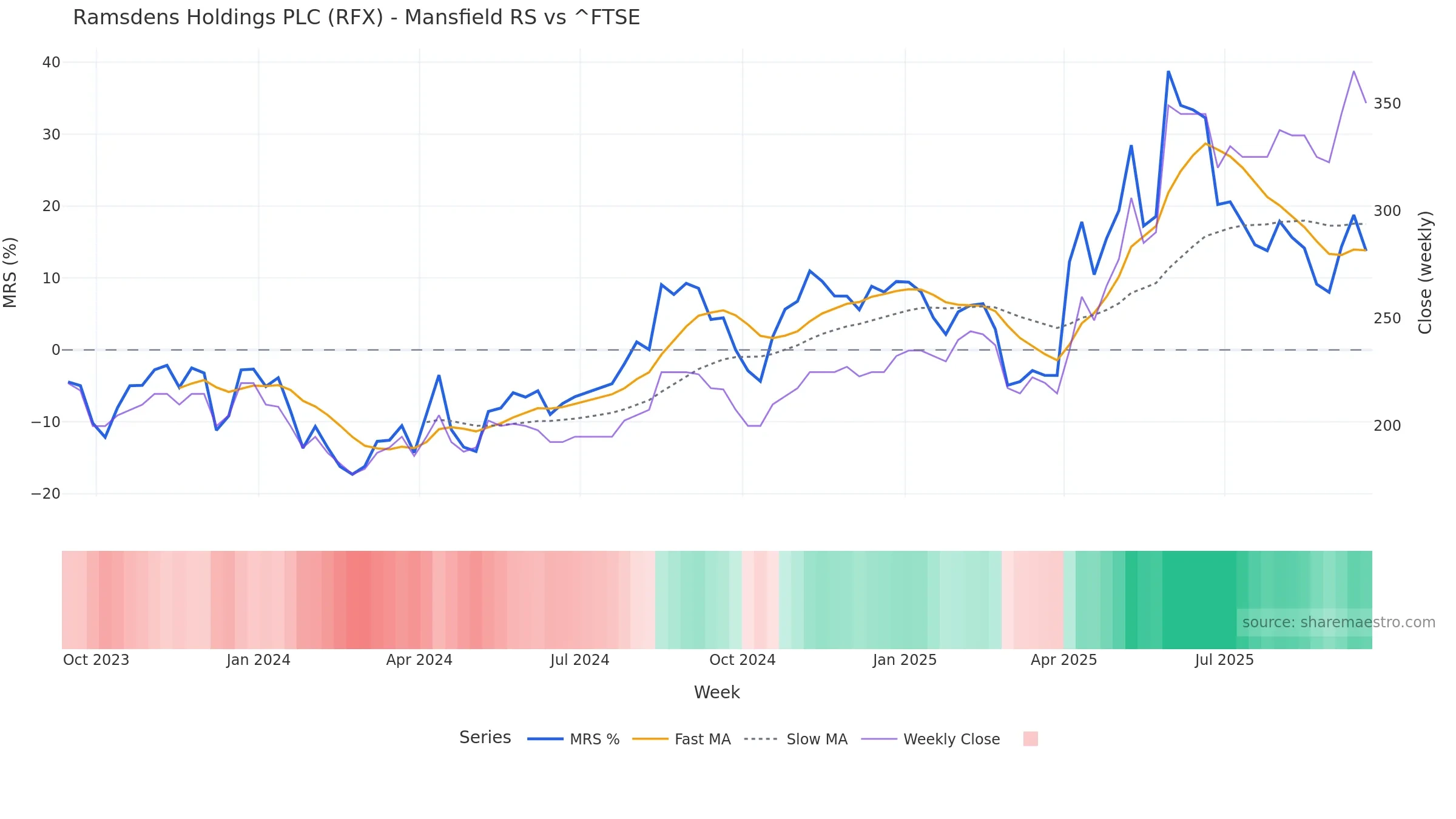Screen dimensions: 1456x819
Task: Click the 'MRS (%)' y-axis title
Action: pos(10,272)
